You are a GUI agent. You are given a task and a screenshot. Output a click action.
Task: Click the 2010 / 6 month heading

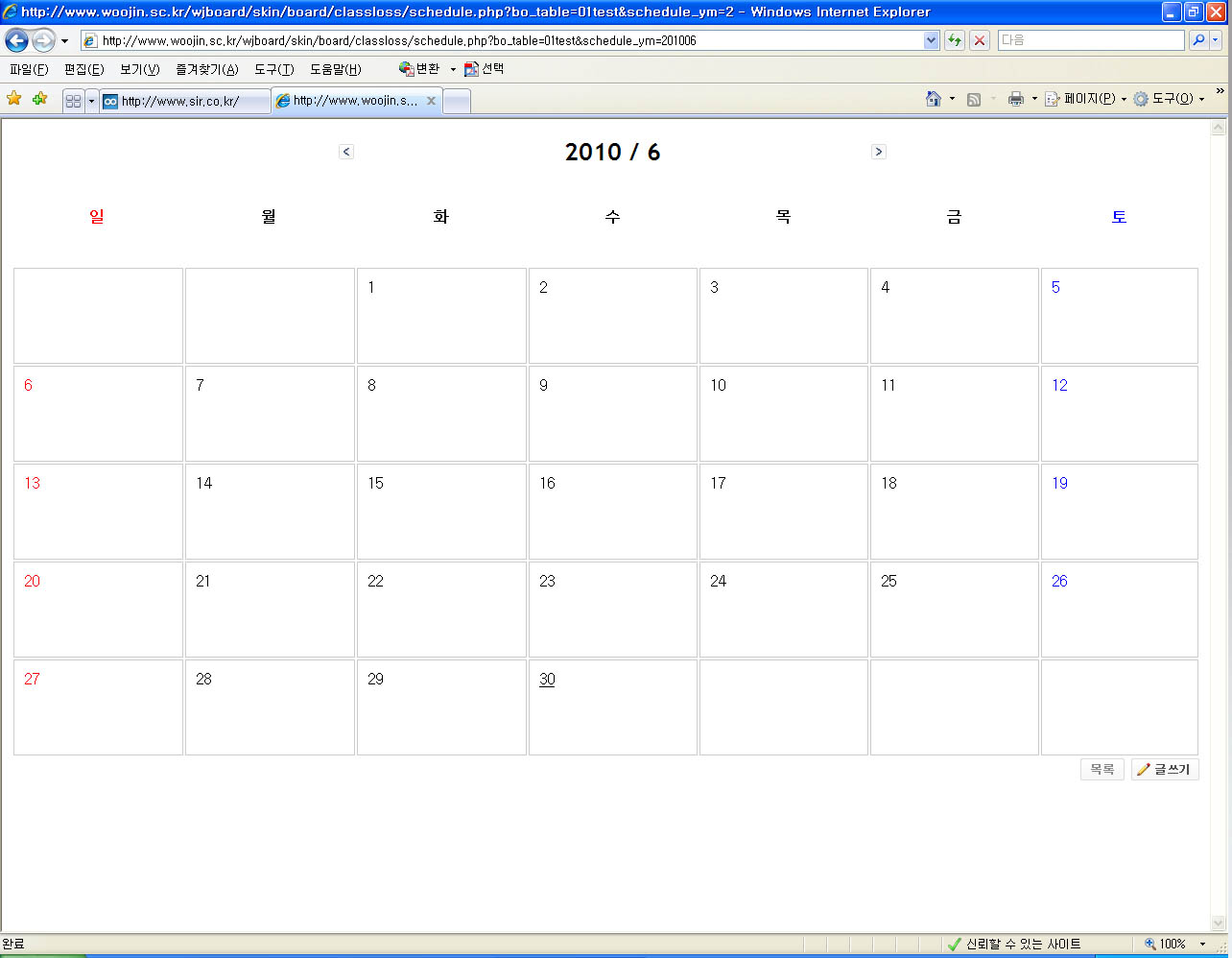point(612,152)
